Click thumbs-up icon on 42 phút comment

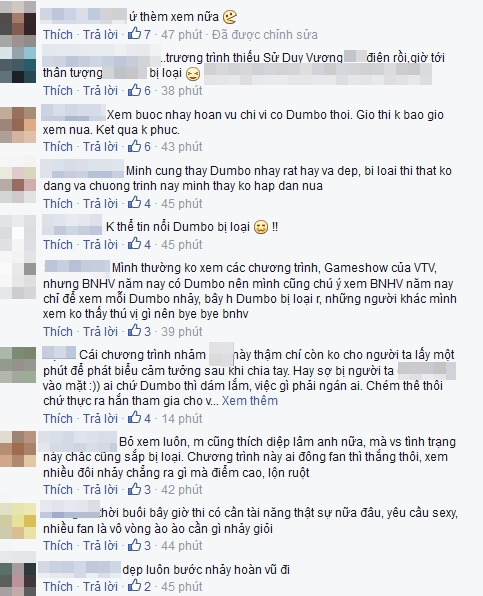point(134,489)
